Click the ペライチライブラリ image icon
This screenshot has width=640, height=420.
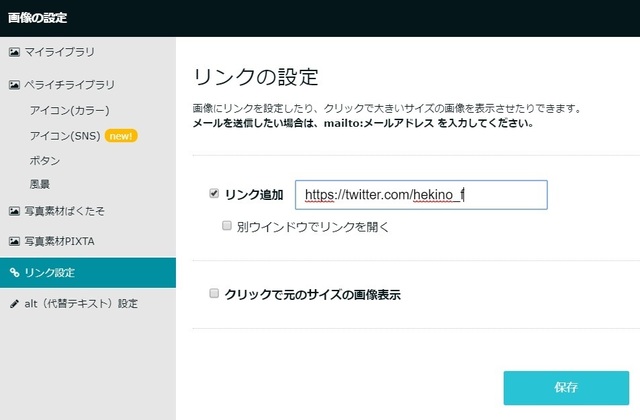(x=14, y=85)
